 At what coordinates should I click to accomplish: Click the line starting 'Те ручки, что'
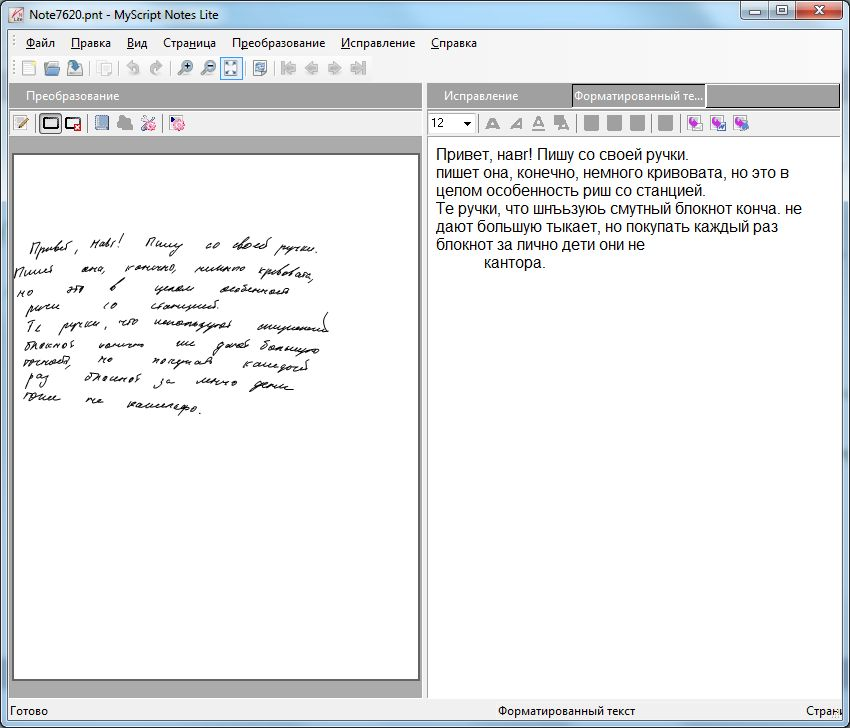point(619,209)
